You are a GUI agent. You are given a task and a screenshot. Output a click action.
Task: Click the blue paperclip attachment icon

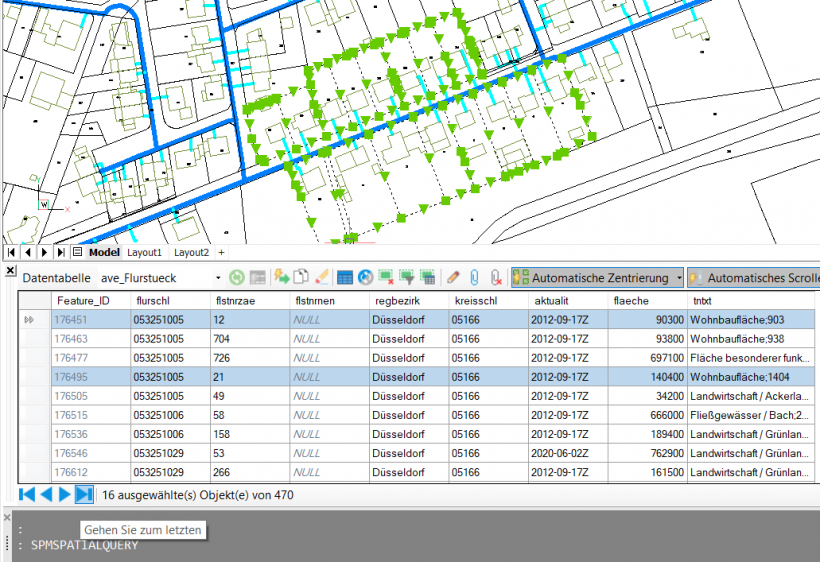click(475, 277)
